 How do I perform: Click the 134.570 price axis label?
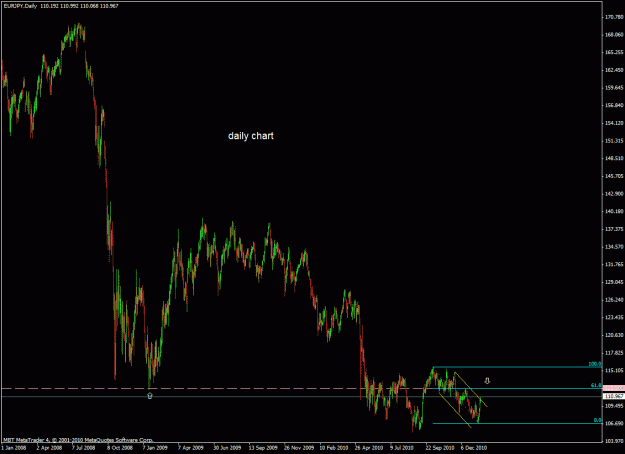[x=614, y=247]
